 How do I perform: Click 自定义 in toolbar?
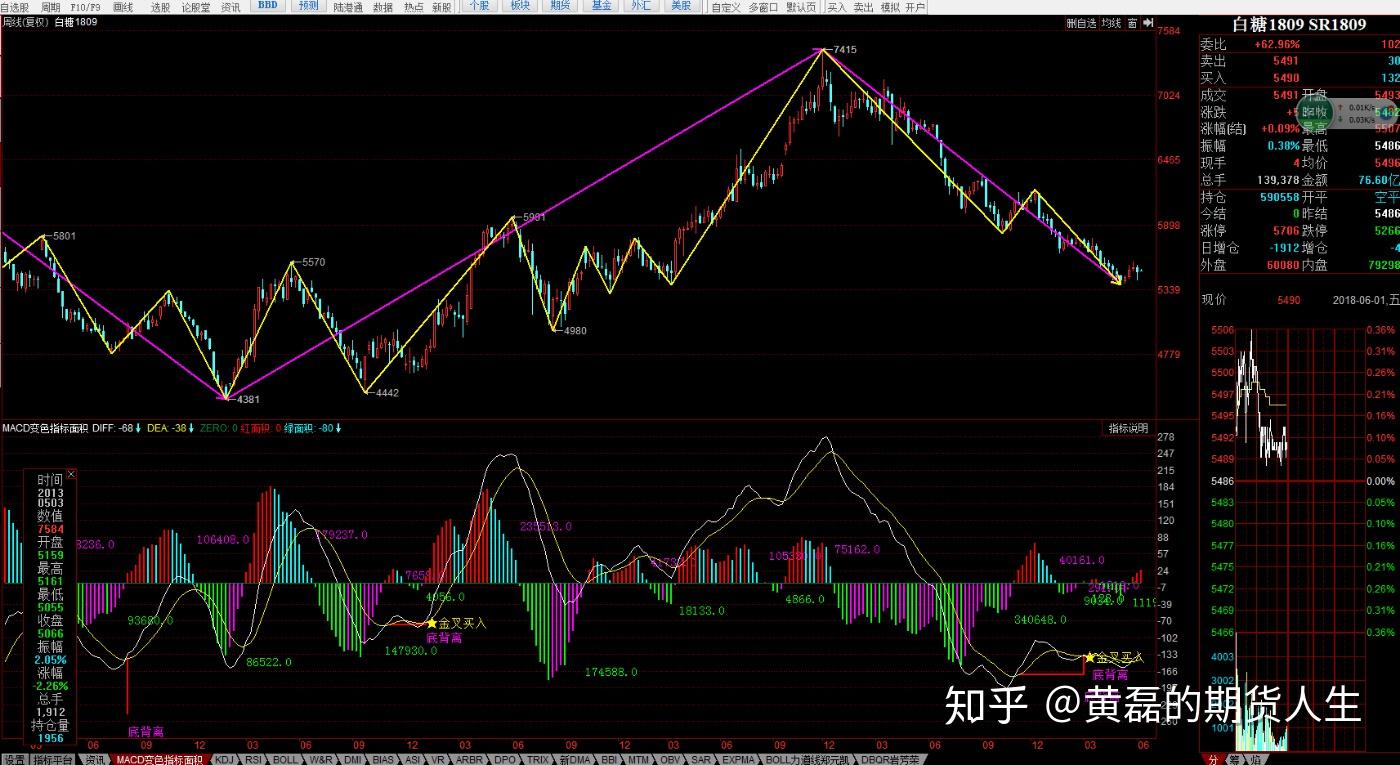[x=726, y=6]
